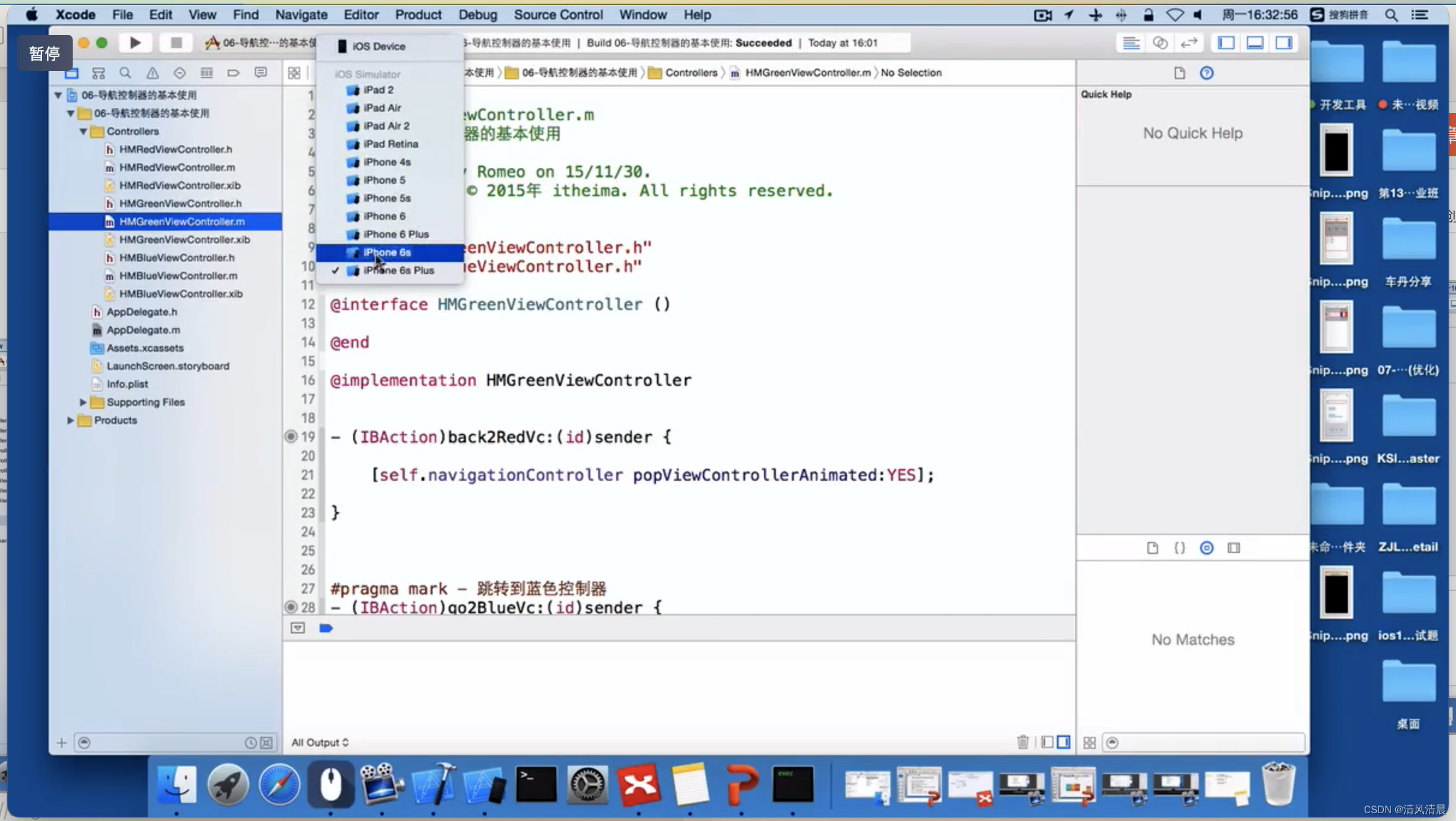Run the project with the Play button
The height and width of the screenshot is (821, 1456).
click(x=135, y=43)
